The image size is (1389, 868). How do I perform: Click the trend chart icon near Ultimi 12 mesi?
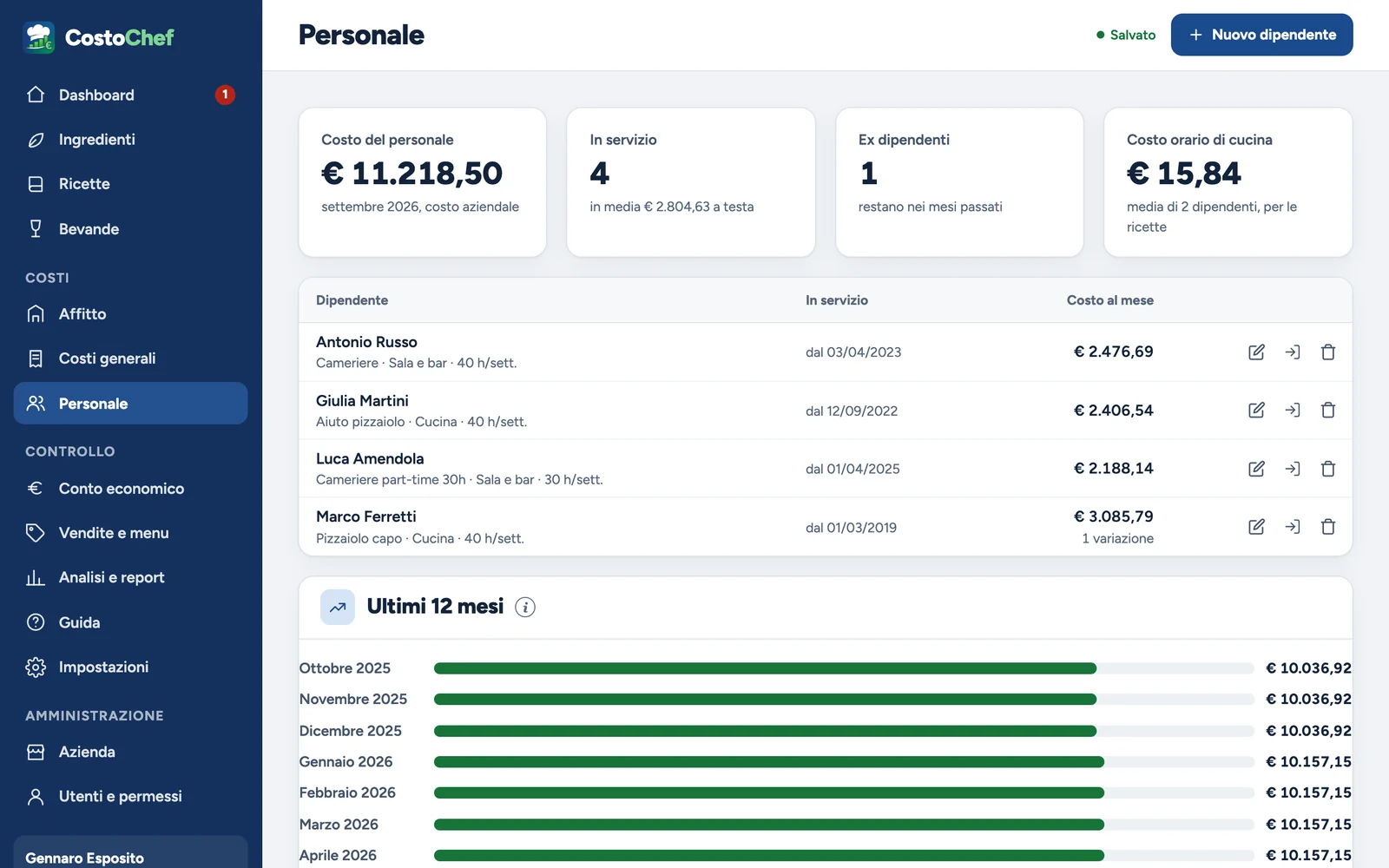point(338,608)
